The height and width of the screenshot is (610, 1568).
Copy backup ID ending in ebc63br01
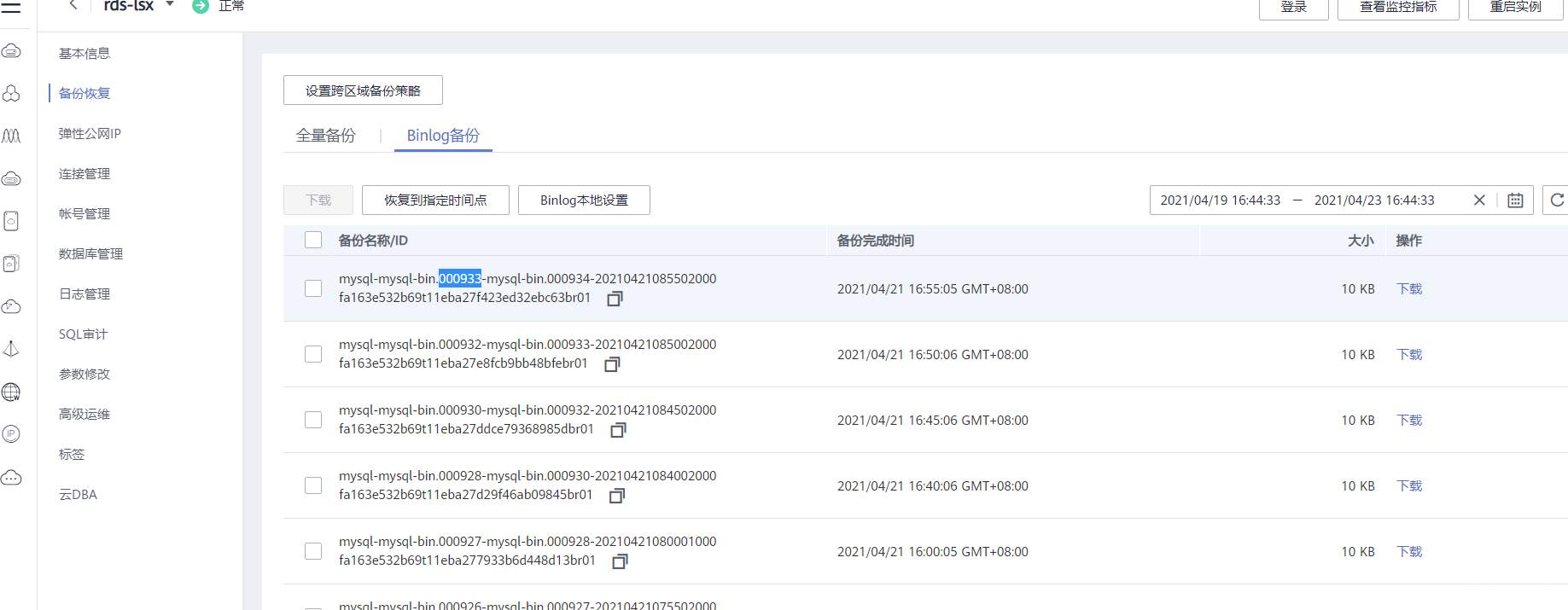tap(615, 299)
